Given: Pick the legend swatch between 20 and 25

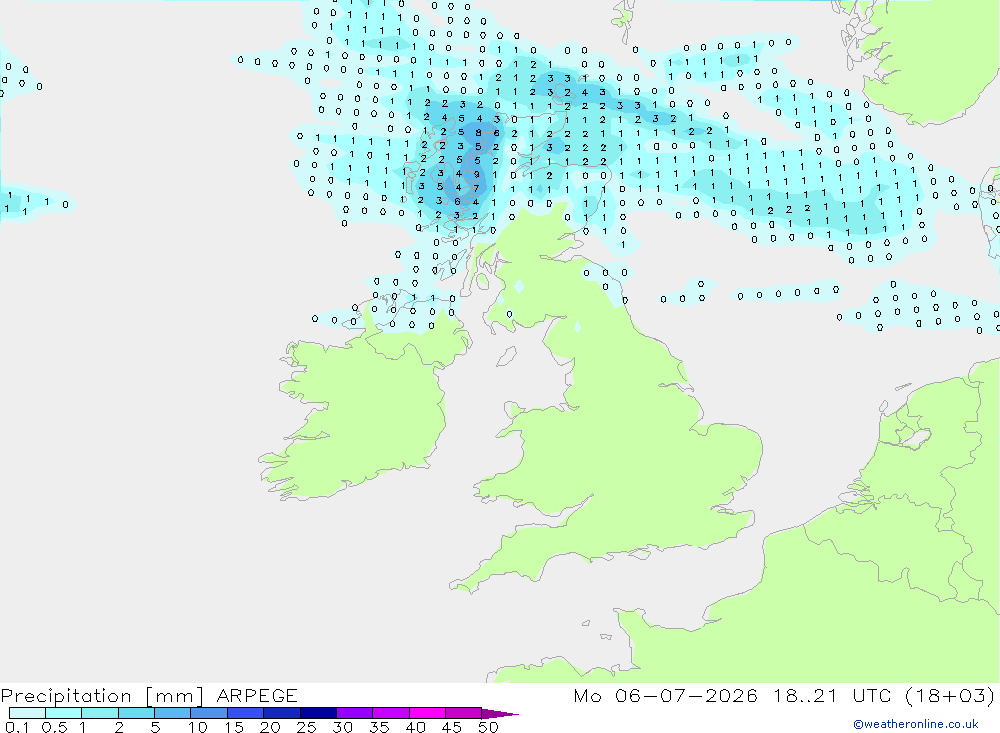Looking at the screenshot, I should click(x=282, y=713).
